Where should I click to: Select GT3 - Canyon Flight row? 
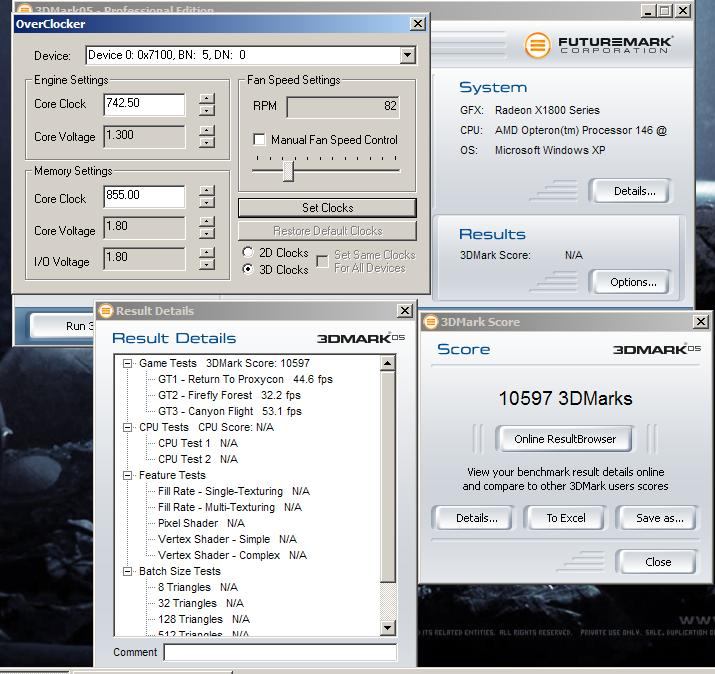pos(230,411)
